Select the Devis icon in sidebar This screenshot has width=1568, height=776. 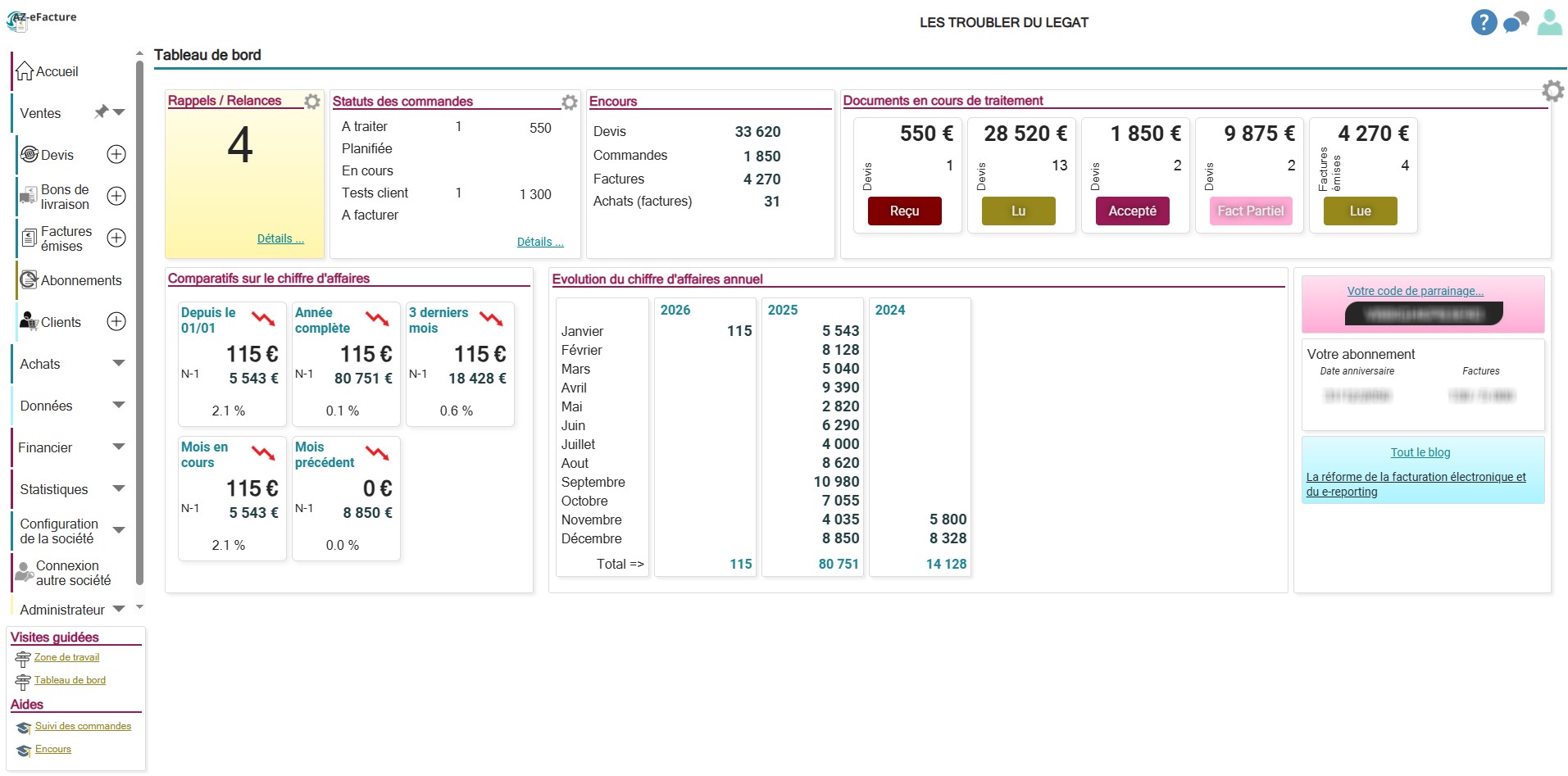(28, 154)
